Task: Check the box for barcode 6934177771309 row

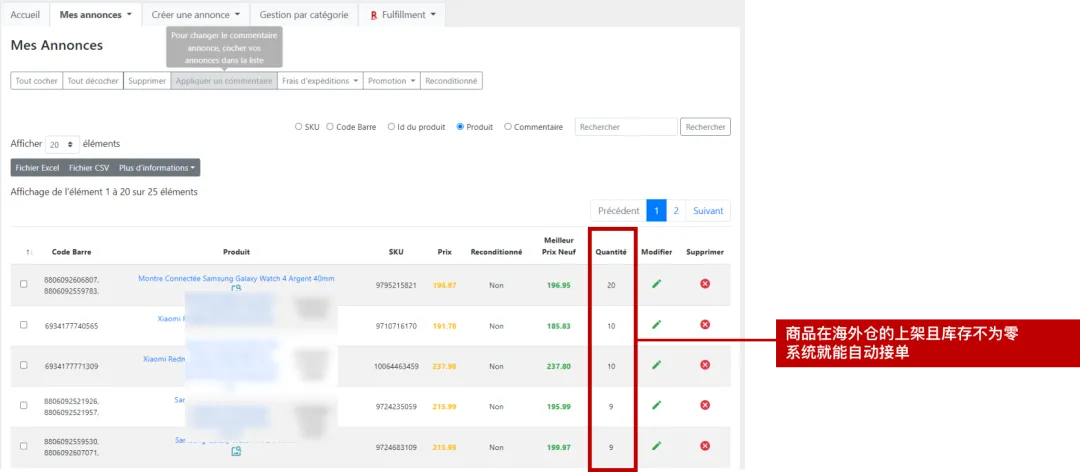Action: (x=23, y=365)
